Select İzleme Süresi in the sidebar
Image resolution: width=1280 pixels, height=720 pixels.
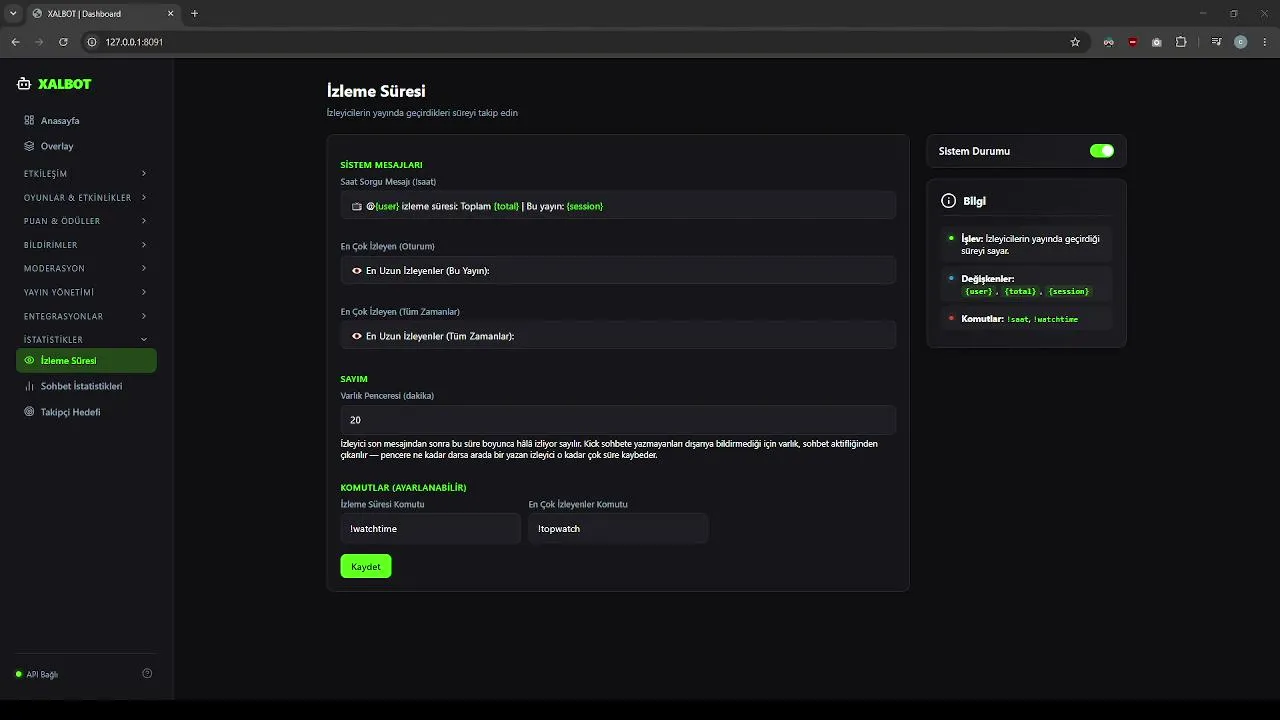(x=87, y=360)
